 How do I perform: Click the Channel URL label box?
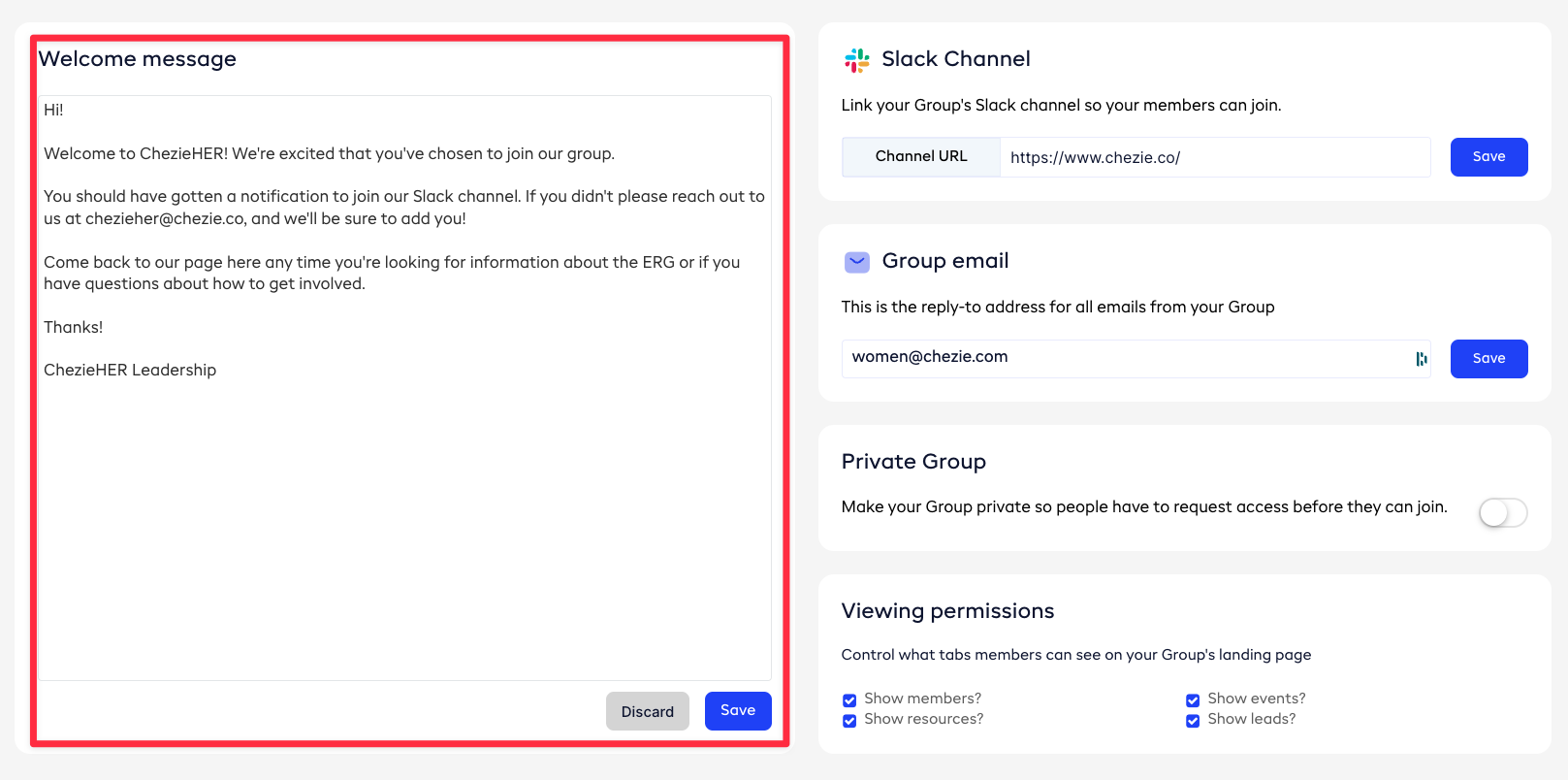pos(920,157)
